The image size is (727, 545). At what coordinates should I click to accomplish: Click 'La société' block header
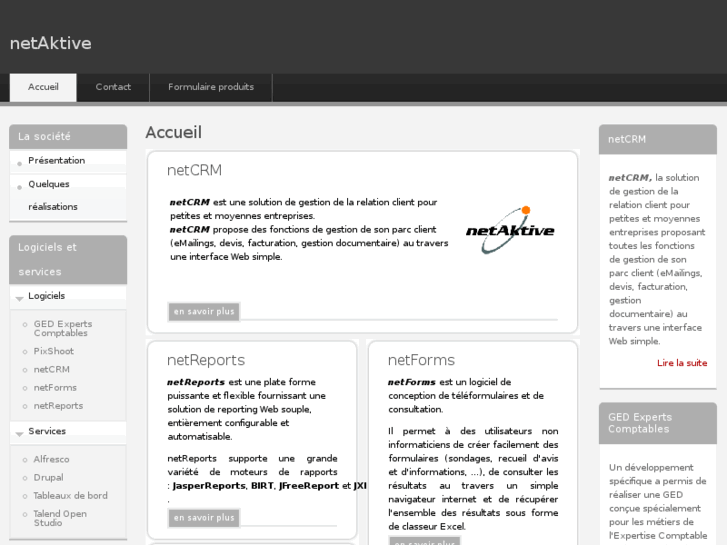(68, 136)
